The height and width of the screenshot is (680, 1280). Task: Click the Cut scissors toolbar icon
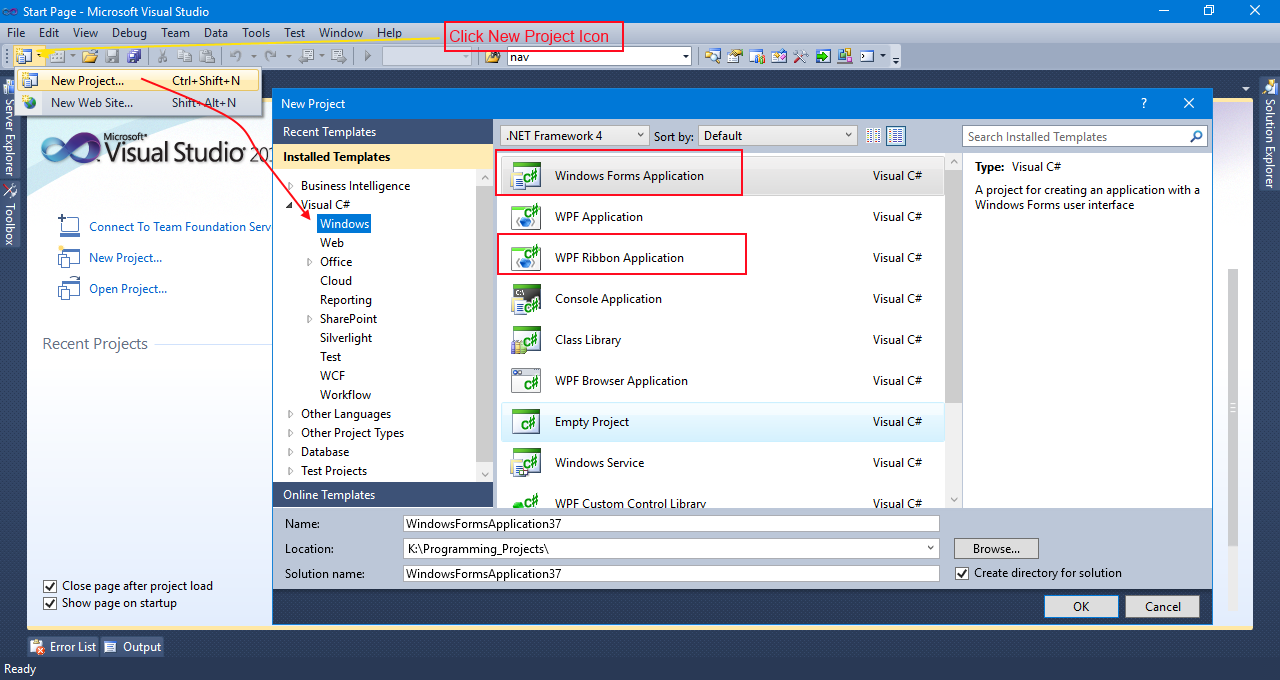click(x=163, y=56)
